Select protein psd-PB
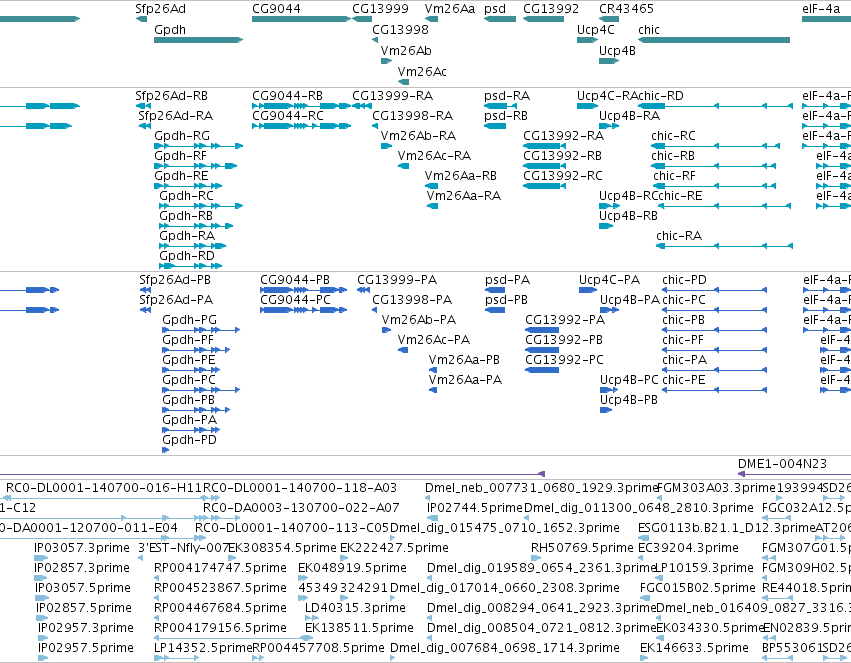This screenshot has width=851, height=663. pos(506,300)
